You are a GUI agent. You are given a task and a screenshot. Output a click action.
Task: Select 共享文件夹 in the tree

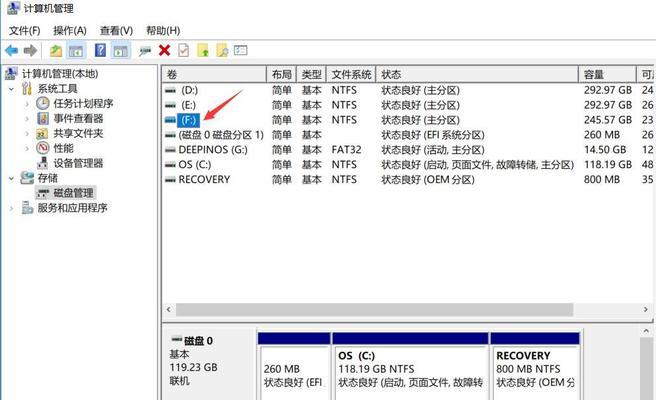(x=78, y=134)
